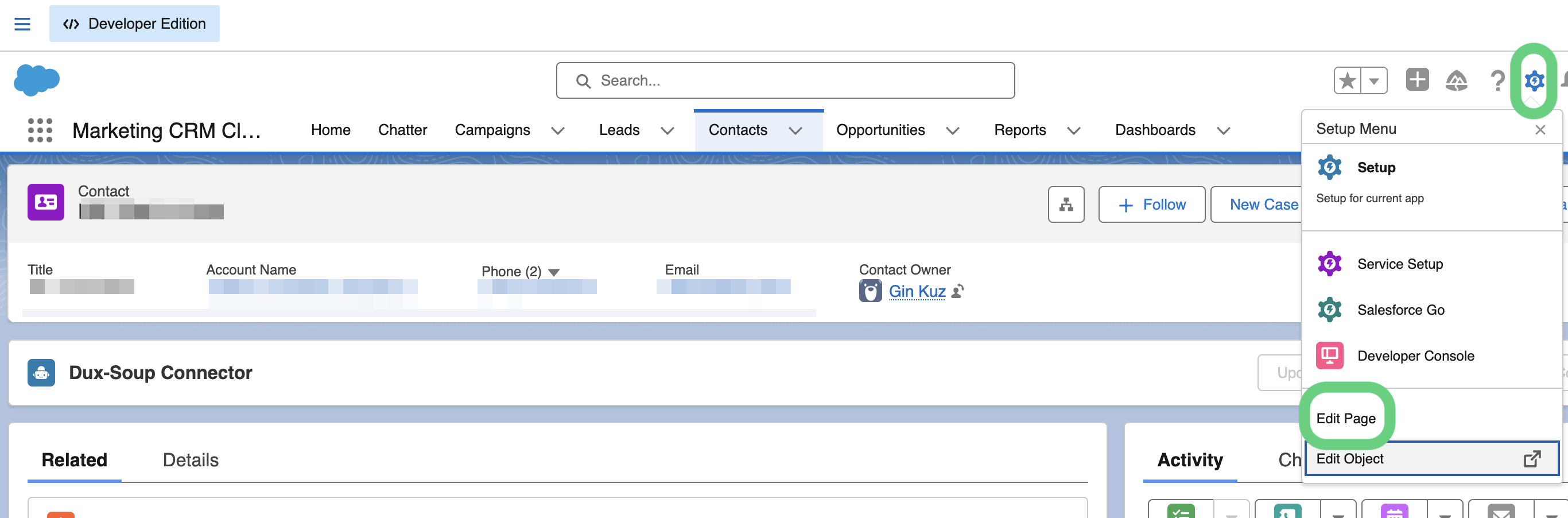Click the change owner icon
The width and height of the screenshot is (1568, 518).
[957, 291]
